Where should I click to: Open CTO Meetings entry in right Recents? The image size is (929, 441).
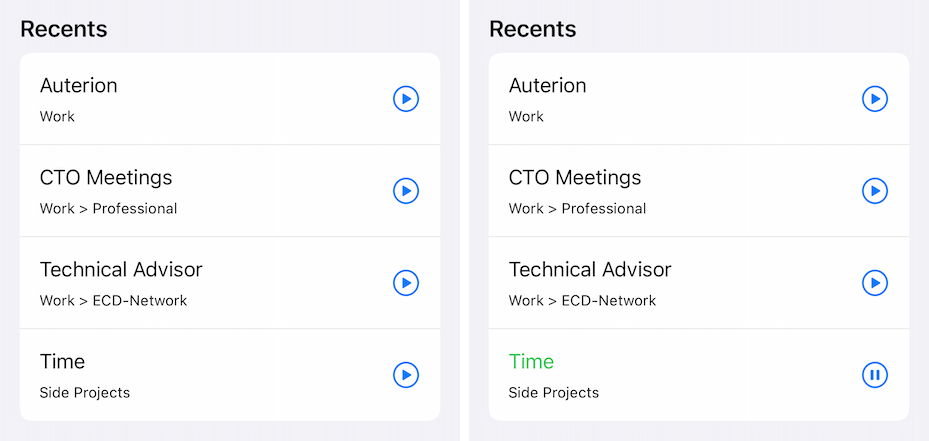(x=699, y=191)
